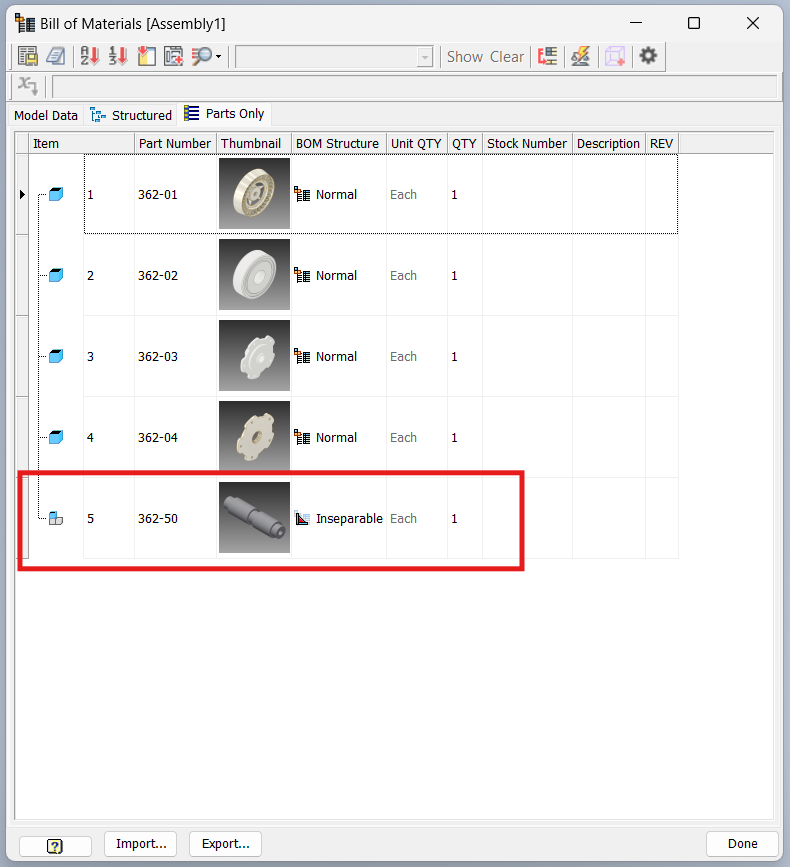Image resolution: width=790 pixels, height=867 pixels.
Task: Click Unit QTY Each cell for 362-01
Action: [417, 195]
